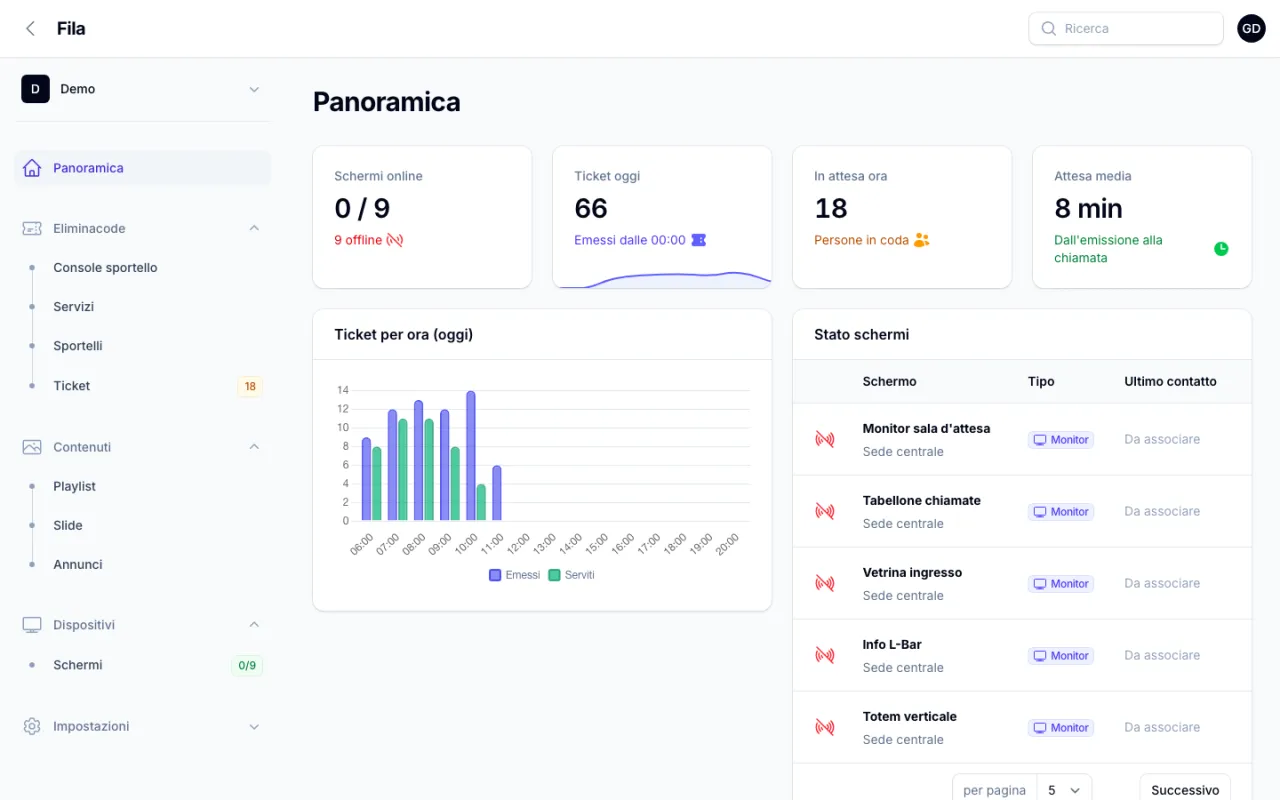Click Da associare in Vetrina ingresso row

[1162, 583]
